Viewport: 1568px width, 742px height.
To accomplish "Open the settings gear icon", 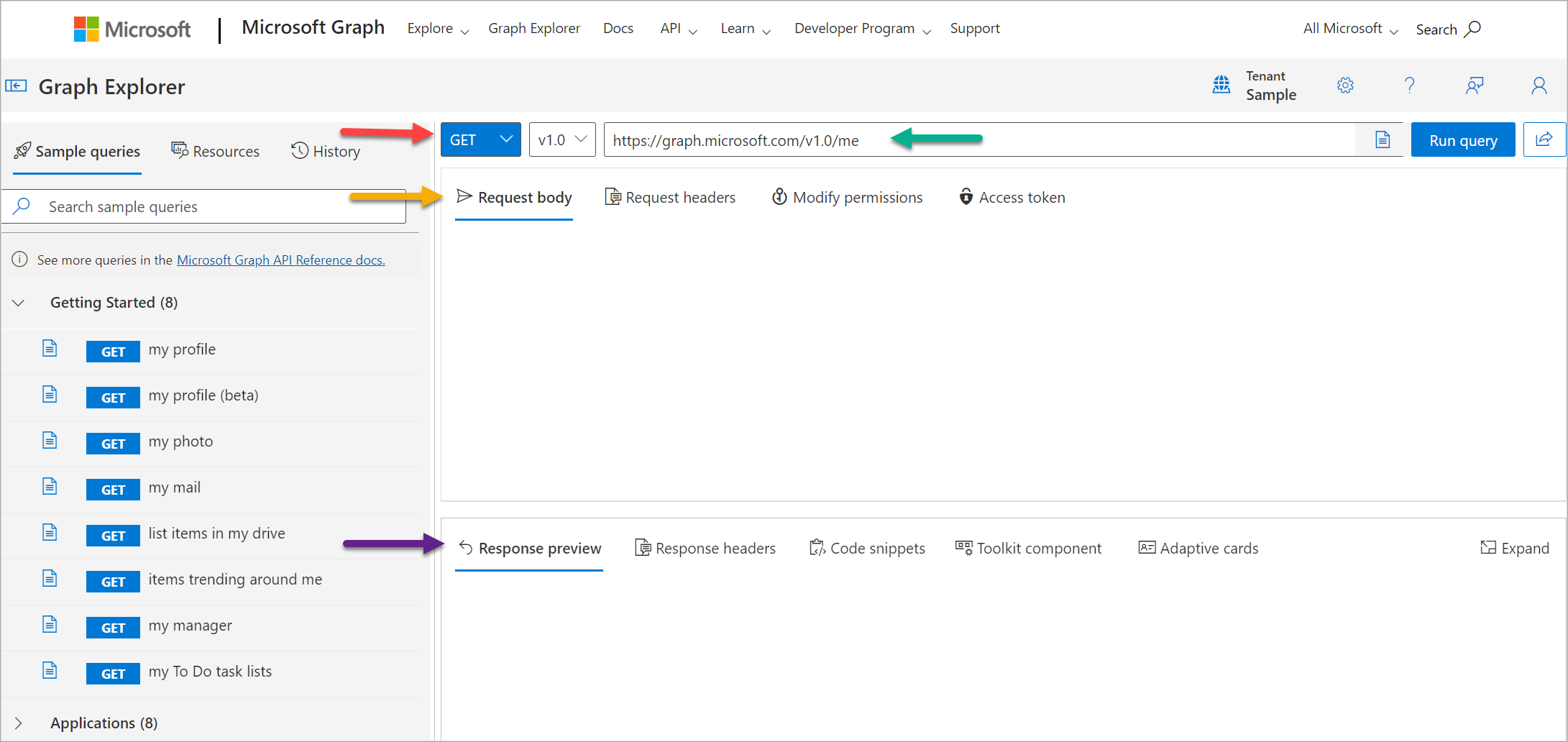I will coord(1345,85).
